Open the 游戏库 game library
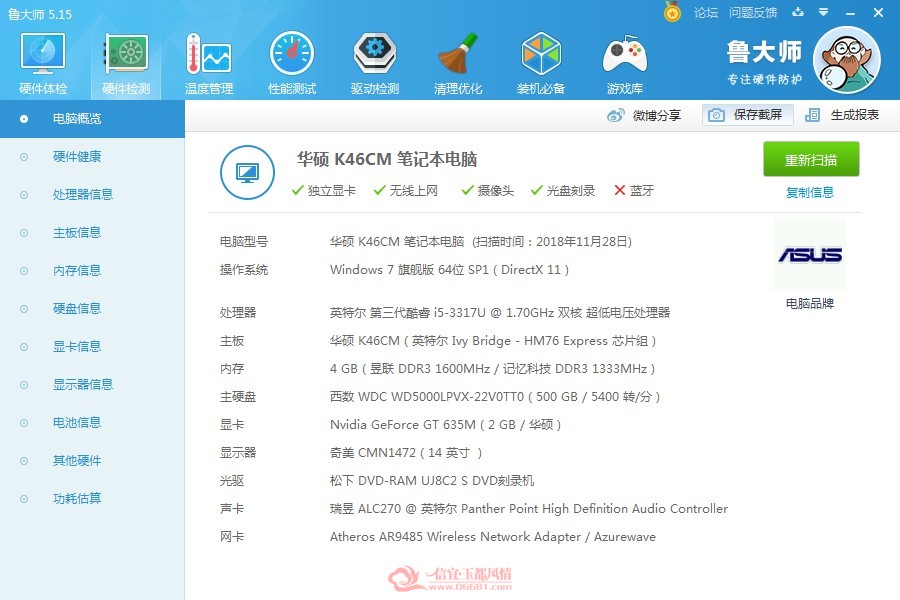Screen dimensions: 900x600 pyautogui.click(x=624, y=64)
